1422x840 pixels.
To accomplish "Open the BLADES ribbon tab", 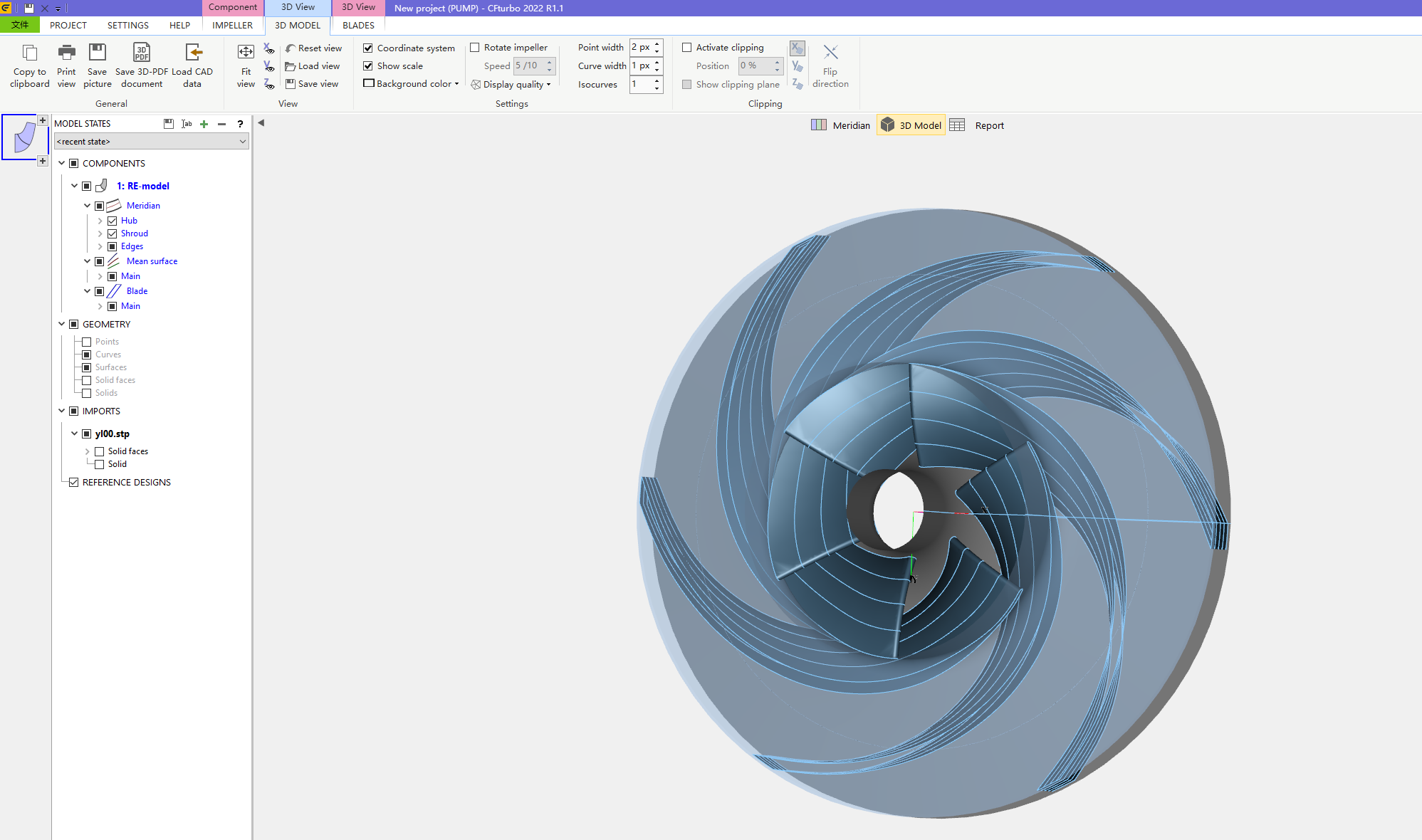I will pos(358,25).
